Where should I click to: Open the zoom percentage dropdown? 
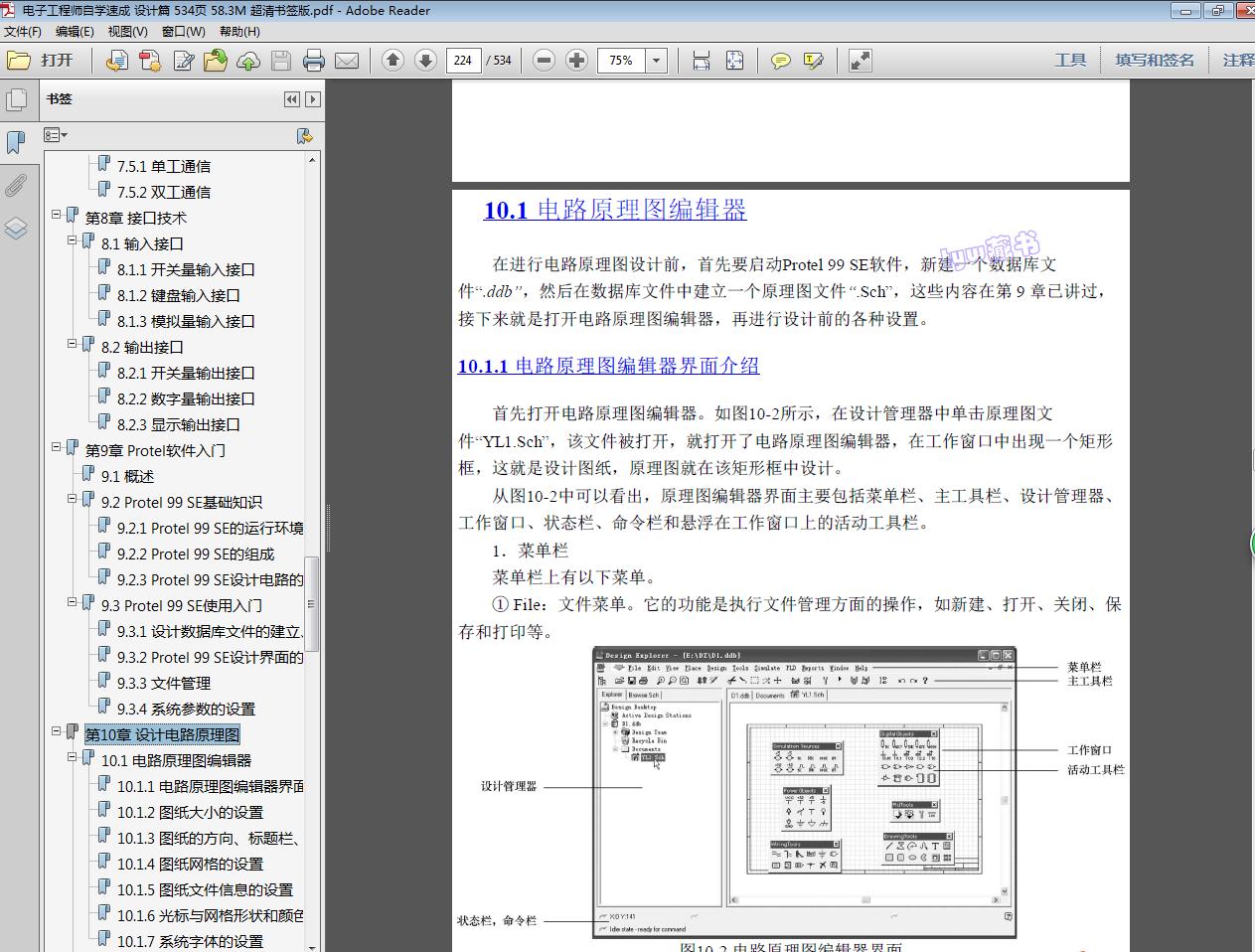(x=656, y=61)
